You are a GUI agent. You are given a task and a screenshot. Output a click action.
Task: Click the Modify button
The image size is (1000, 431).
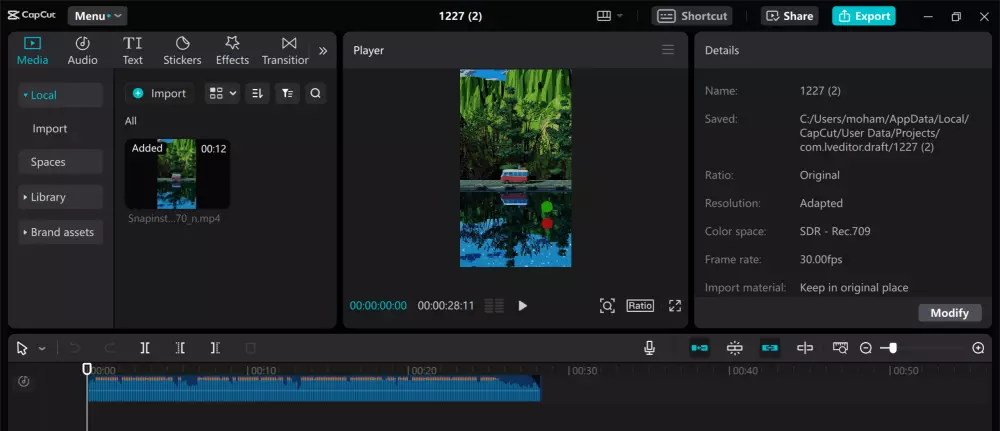[x=950, y=312]
